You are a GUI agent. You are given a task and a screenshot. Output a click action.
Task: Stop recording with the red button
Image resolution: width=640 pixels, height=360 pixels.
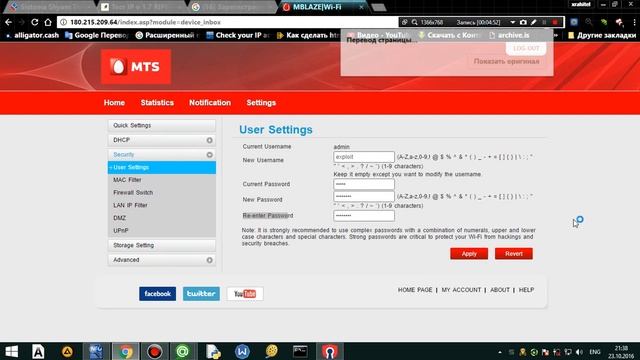[x=555, y=22]
